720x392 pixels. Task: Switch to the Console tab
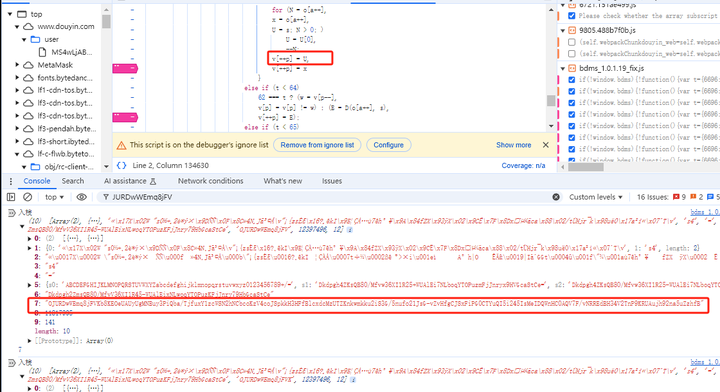(37, 181)
